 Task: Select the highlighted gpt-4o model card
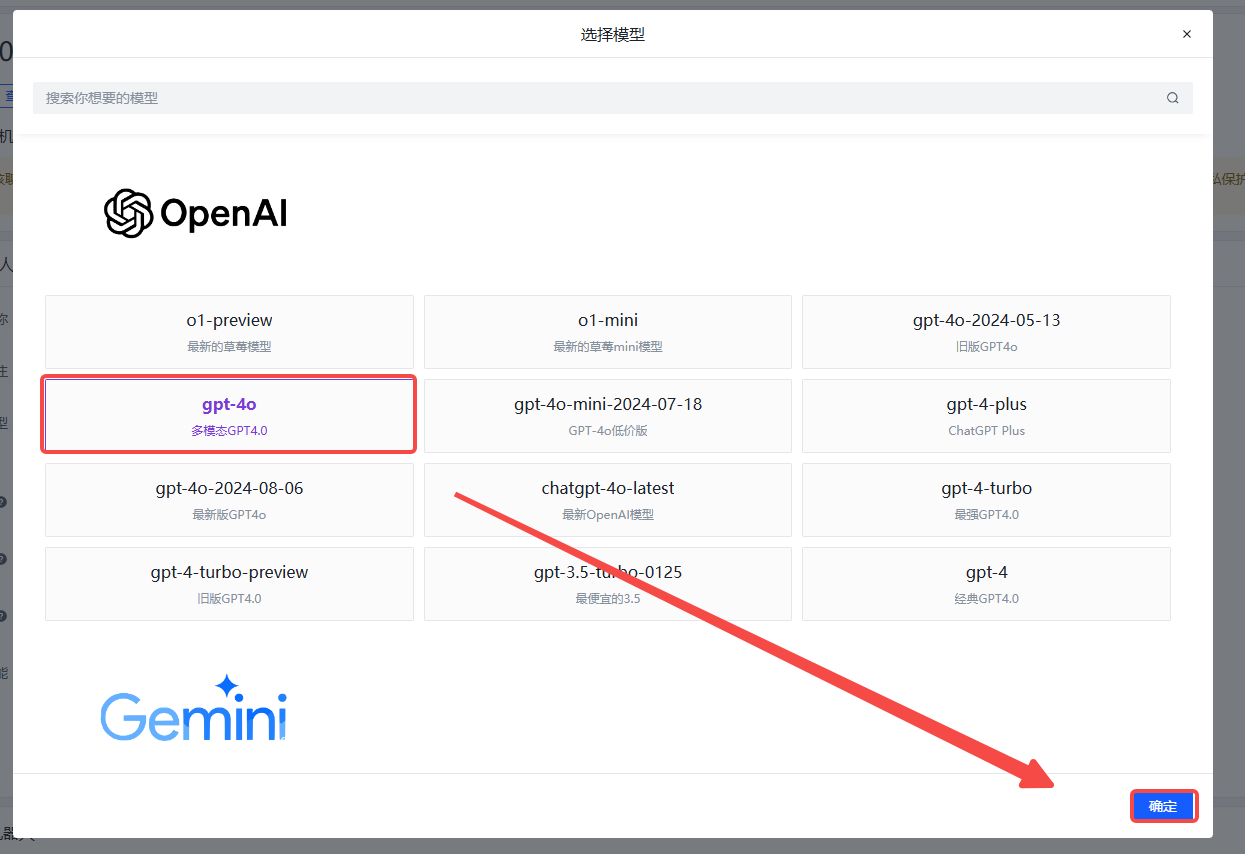click(x=229, y=416)
